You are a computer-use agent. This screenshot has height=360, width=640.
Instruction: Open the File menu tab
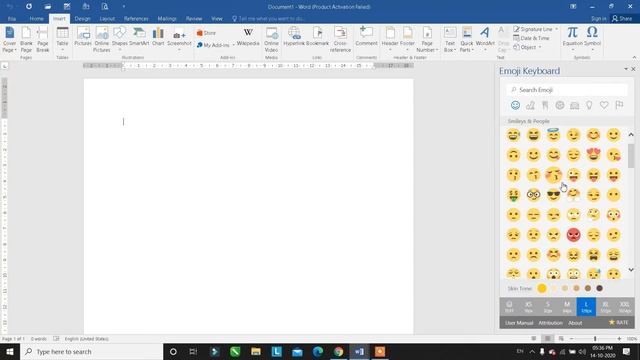11,19
